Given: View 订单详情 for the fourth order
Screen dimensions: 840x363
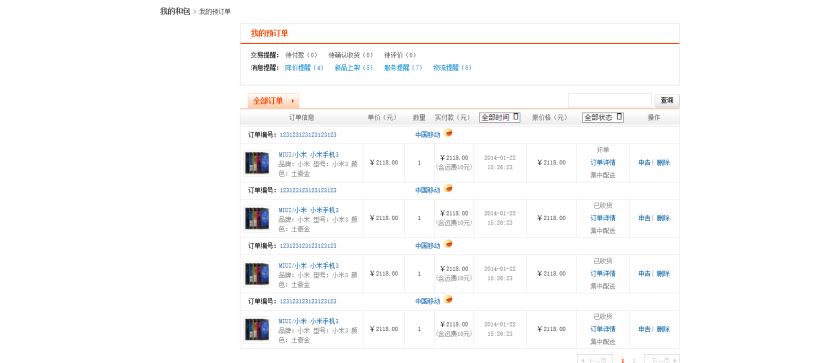Looking at the screenshot, I should (x=603, y=329).
